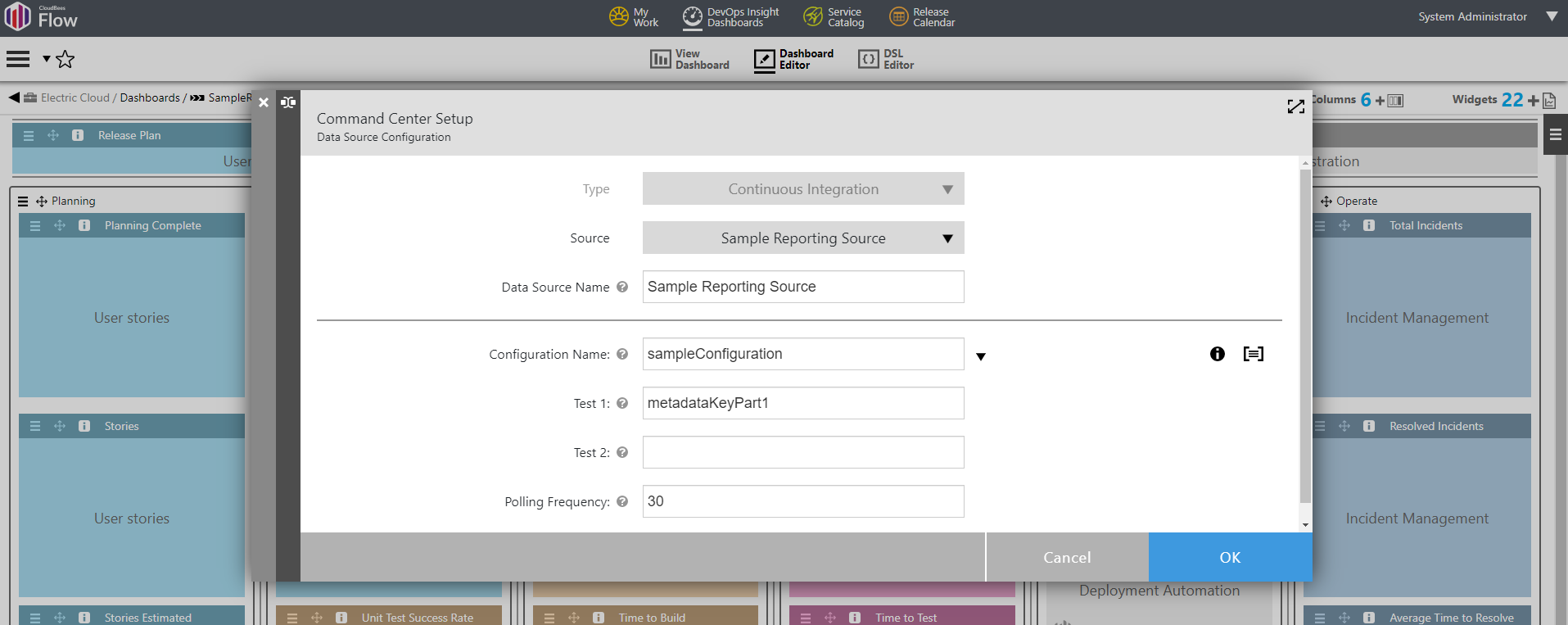Viewport: 1568px width, 625px height.
Task: Open Stories widget menu
Action: click(x=35, y=426)
